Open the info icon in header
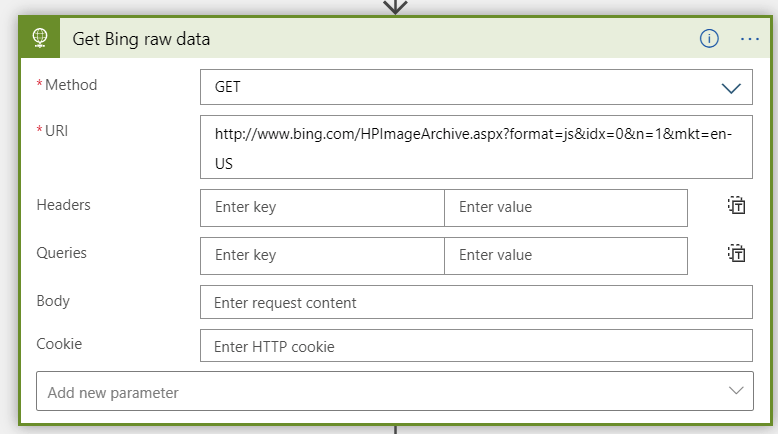 (709, 38)
